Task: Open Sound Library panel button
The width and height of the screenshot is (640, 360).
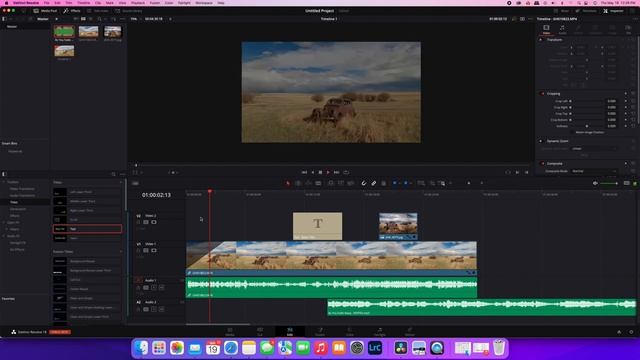Action: 129,11
